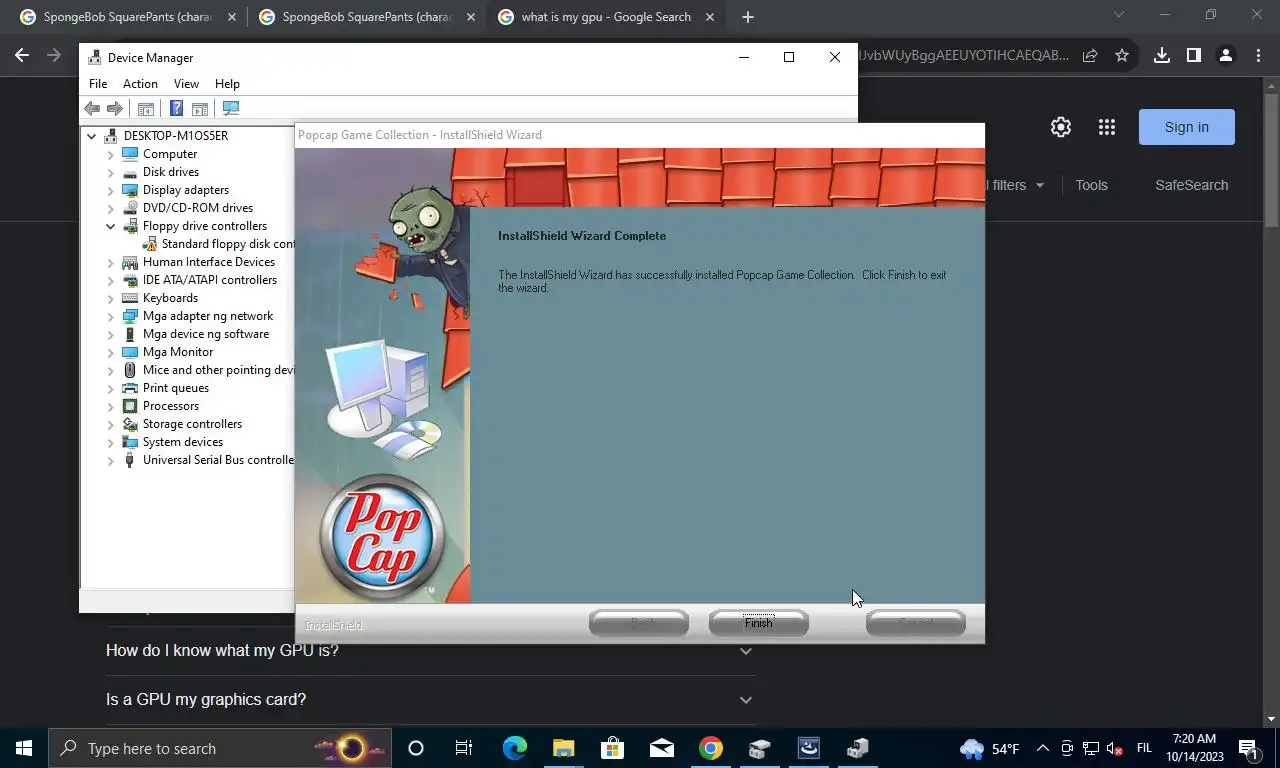Open Task View on taskbar

pyautogui.click(x=464, y=748)
